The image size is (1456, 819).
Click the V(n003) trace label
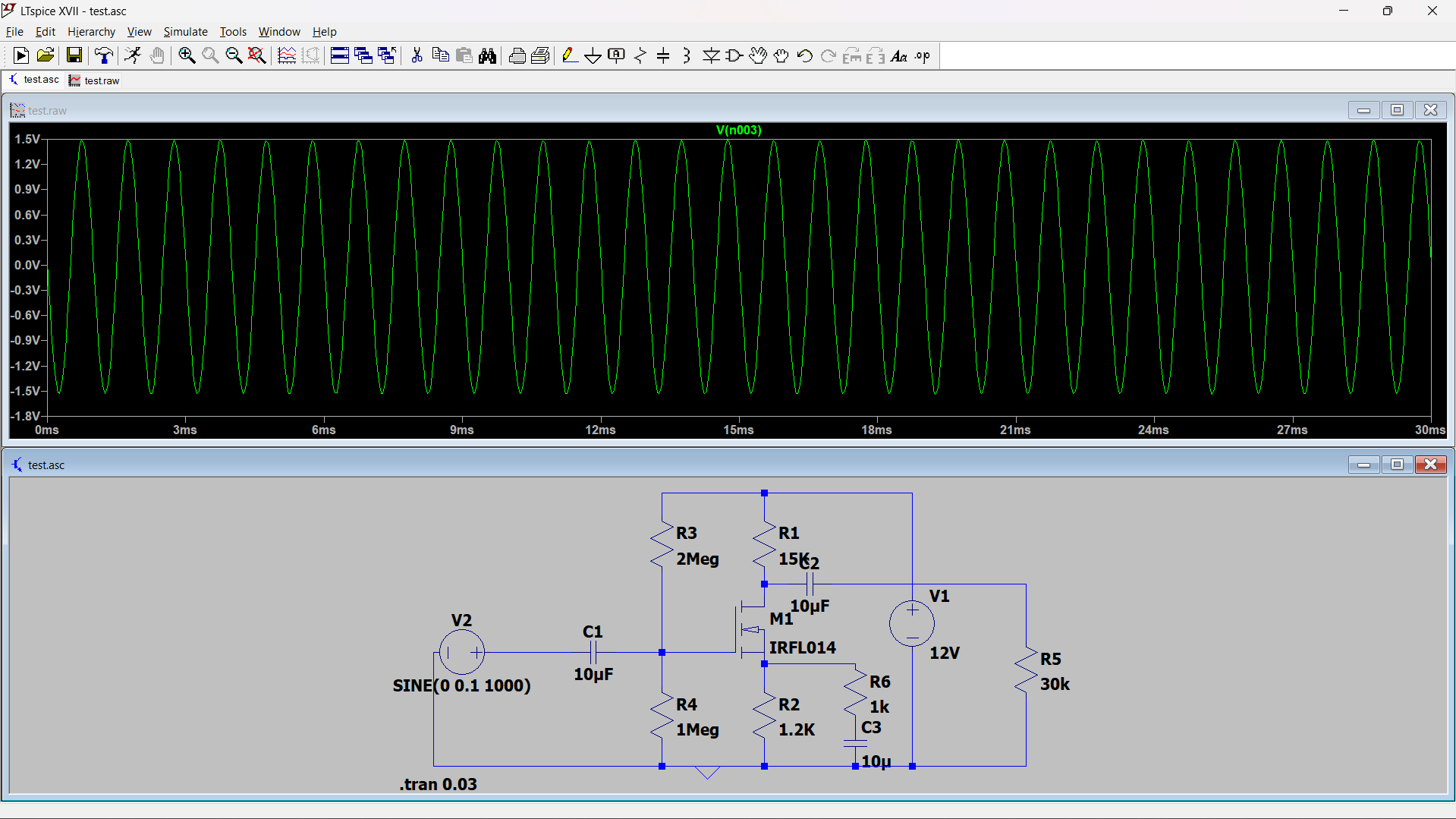click(x=738, y=130)
